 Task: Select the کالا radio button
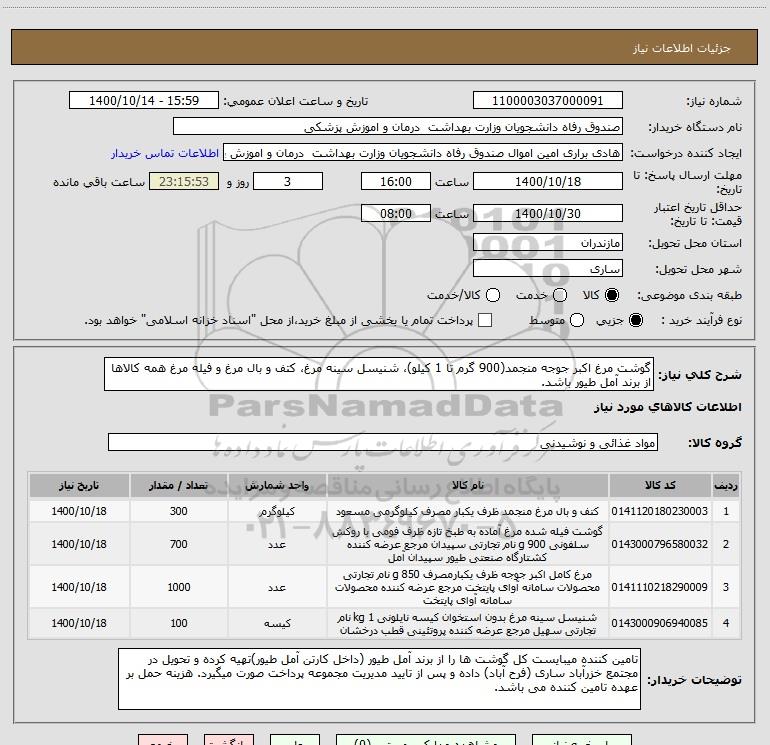612,295
